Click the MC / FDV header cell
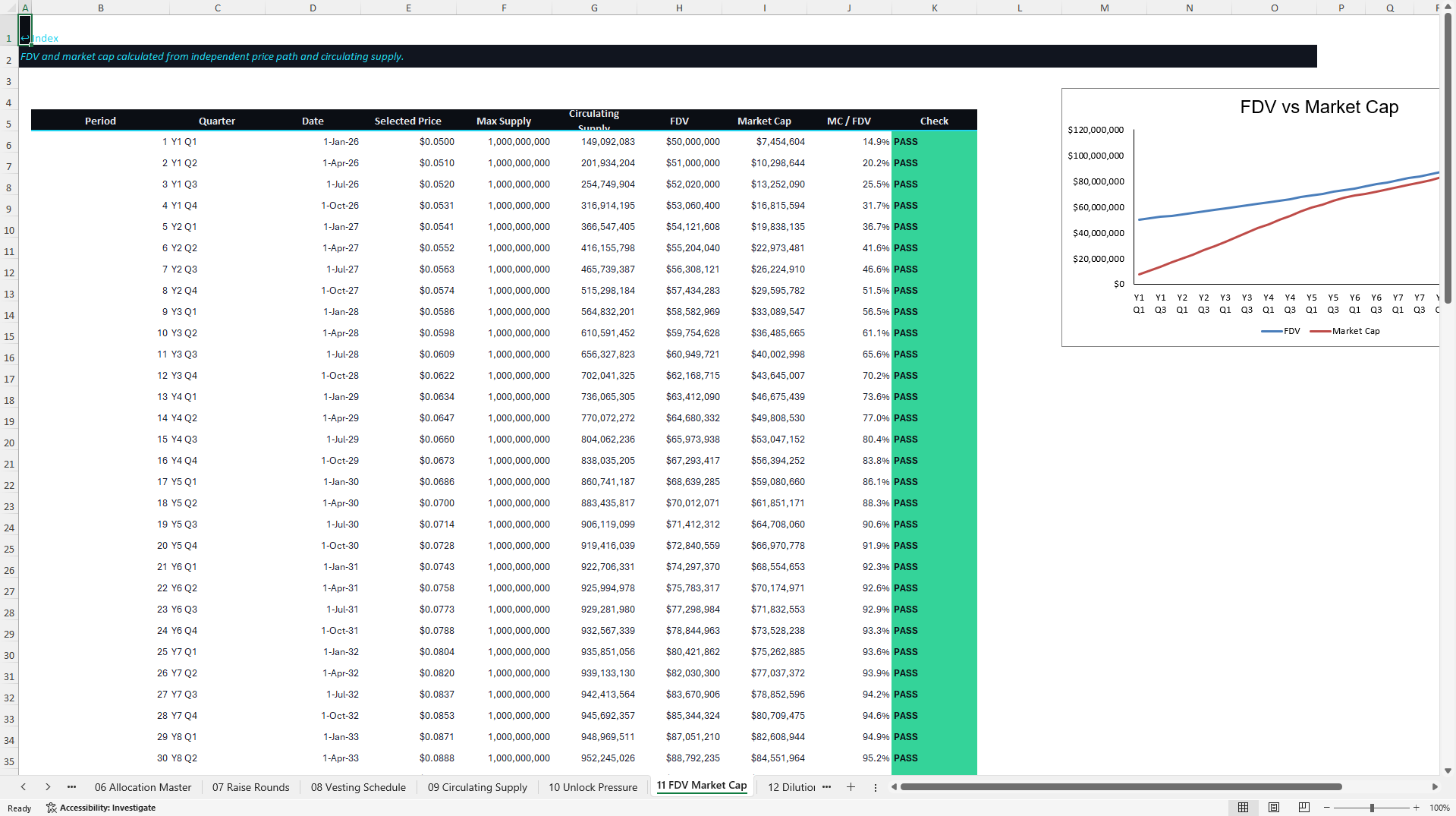 click(849, 121)
